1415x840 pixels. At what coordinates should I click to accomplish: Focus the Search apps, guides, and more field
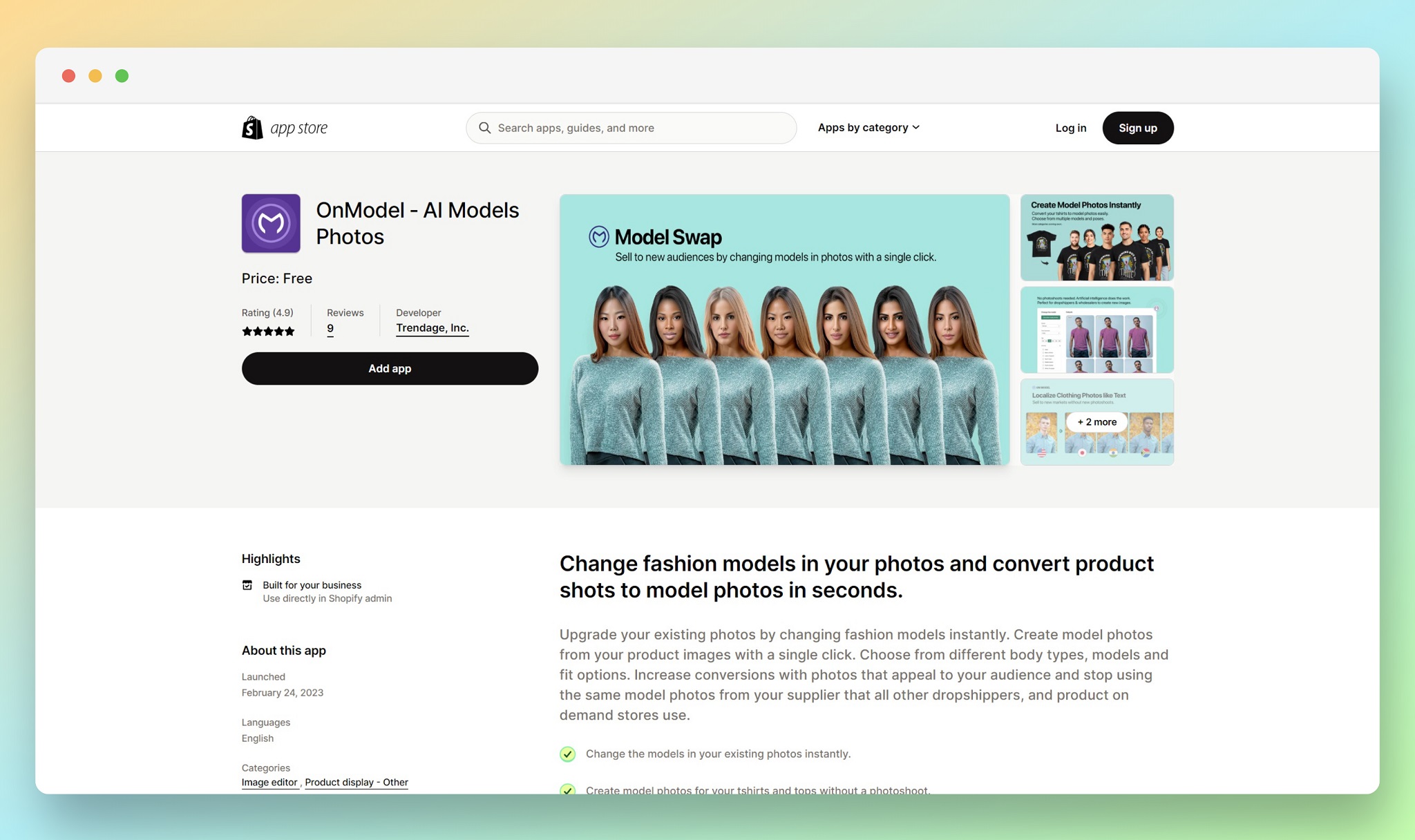tap(631, 128)
